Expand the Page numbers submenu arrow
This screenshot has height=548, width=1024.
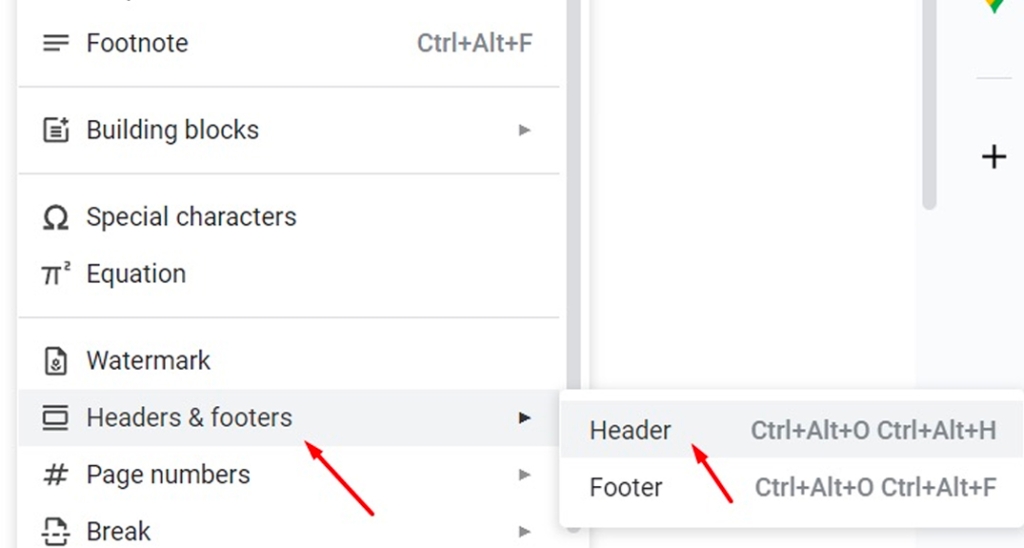pos(524,474)
